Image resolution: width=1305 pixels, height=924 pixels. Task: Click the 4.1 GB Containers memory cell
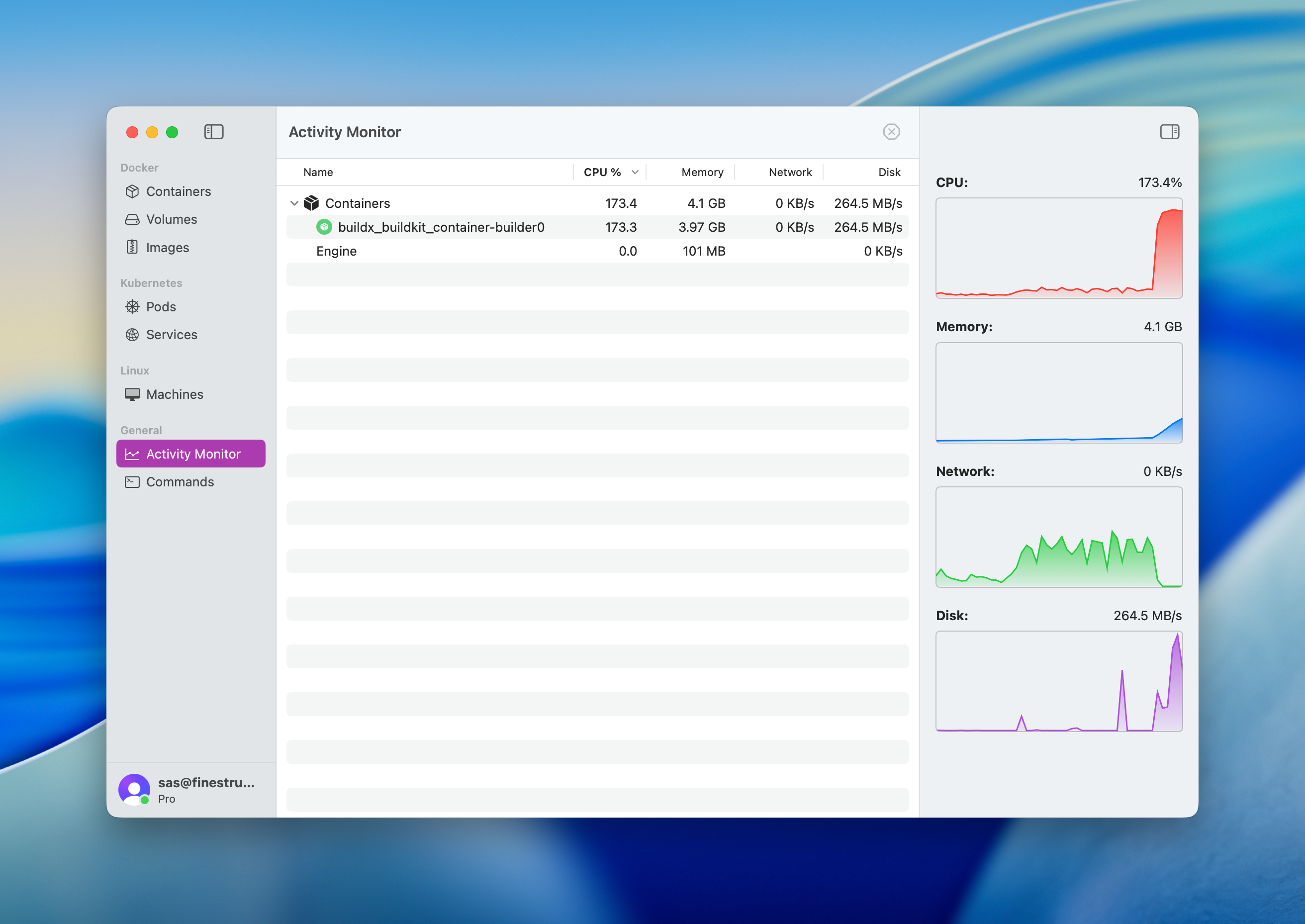pos(706,203)
